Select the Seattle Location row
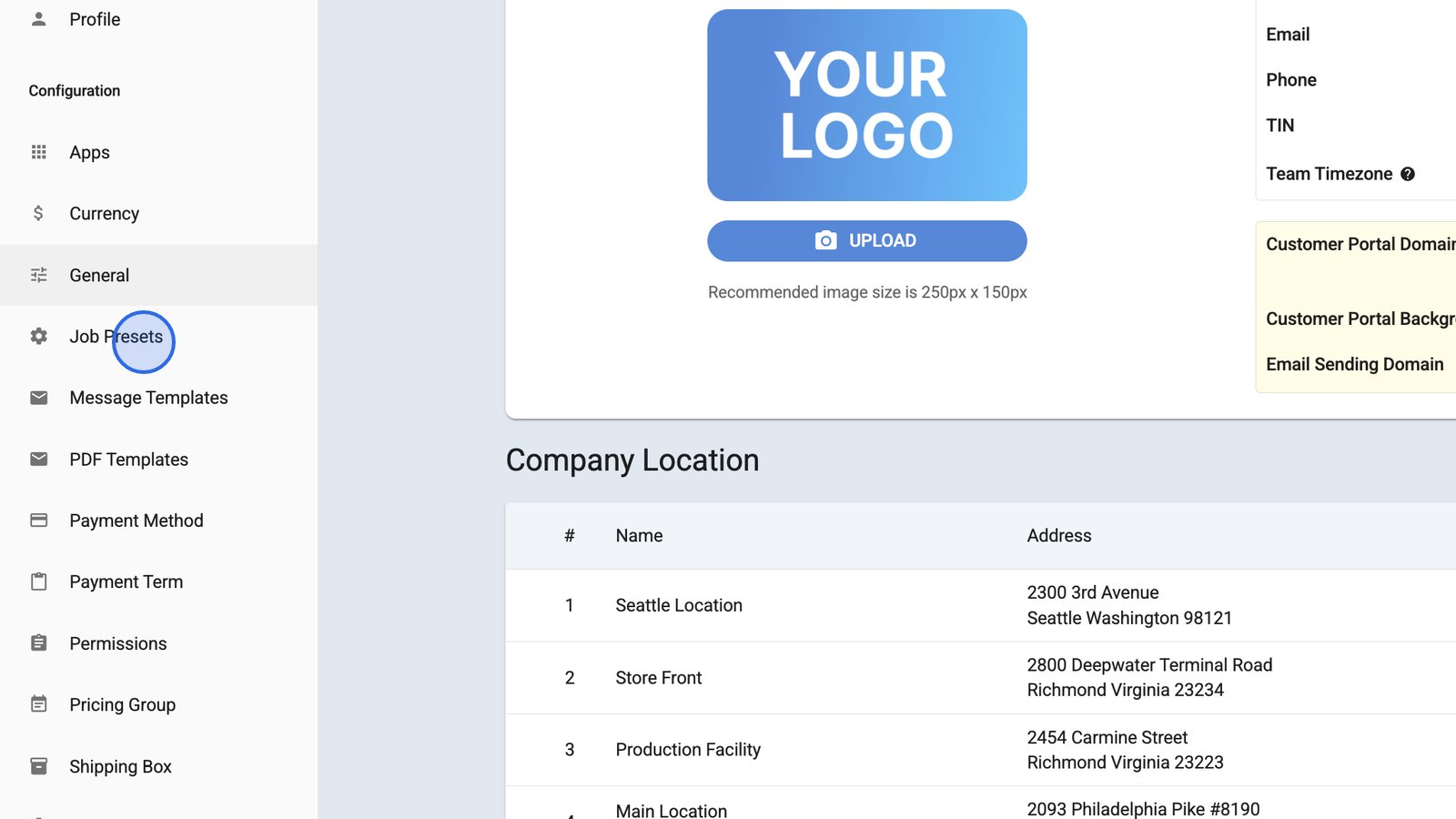The image size is (1456, 819). [x=679, y=605]
